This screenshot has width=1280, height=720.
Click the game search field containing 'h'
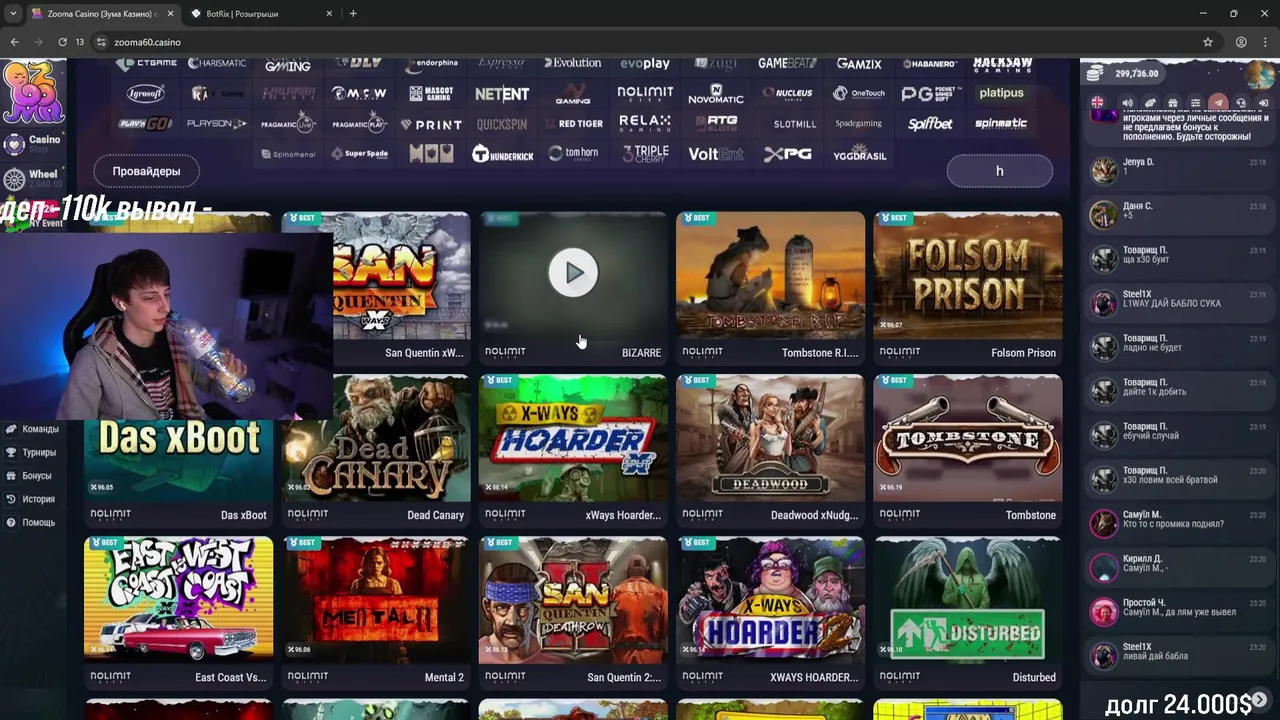click(999, 171)
